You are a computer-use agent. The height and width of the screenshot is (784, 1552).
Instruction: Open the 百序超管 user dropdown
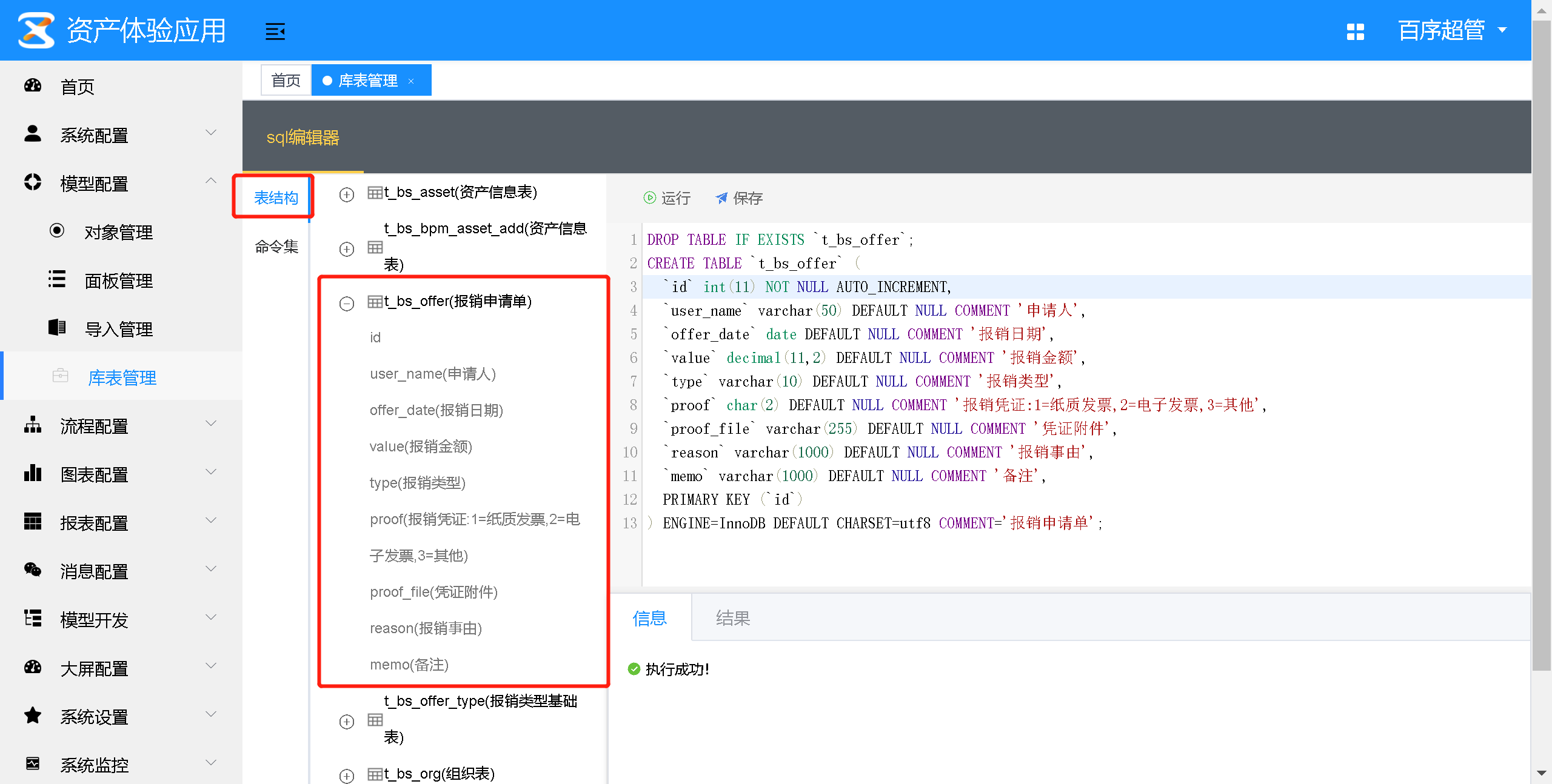[x=1453, y=30]
